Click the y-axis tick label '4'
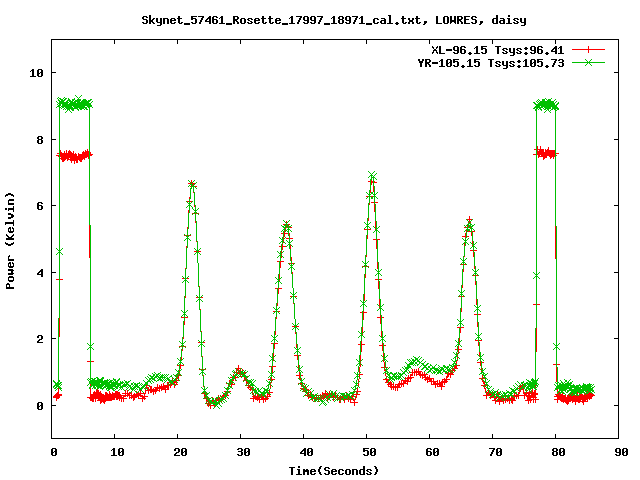 40,273
